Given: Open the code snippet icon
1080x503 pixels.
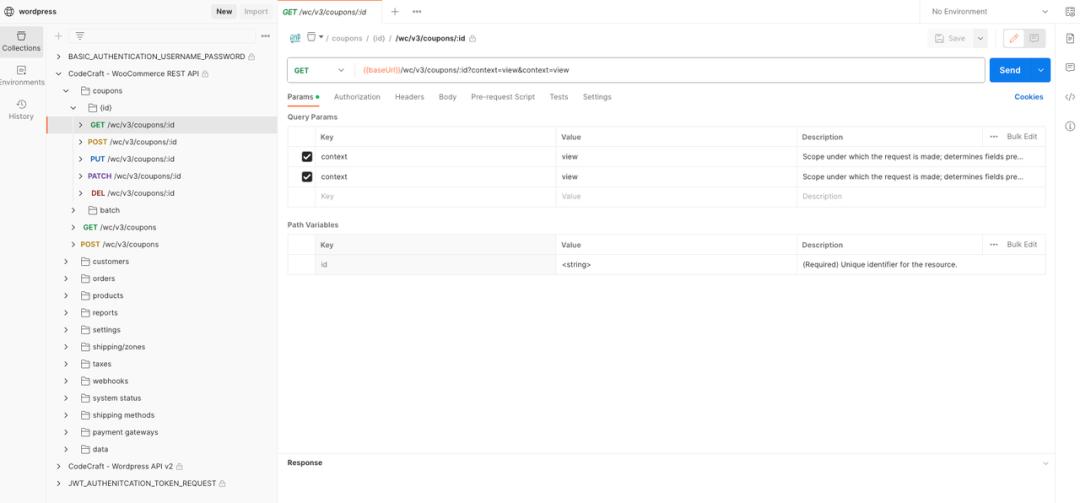Looking at the screenshot, I should click(x=1070, y=96).
